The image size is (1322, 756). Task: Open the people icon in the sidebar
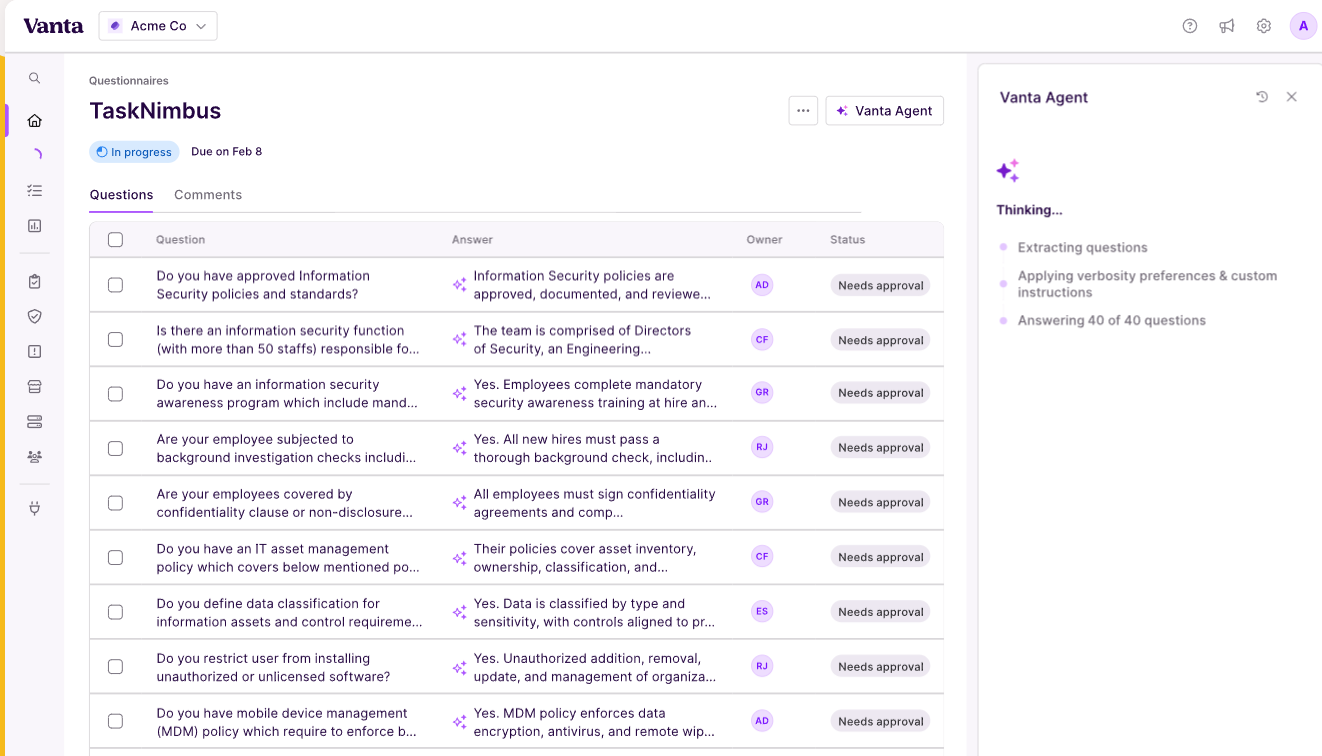point(34,456)
